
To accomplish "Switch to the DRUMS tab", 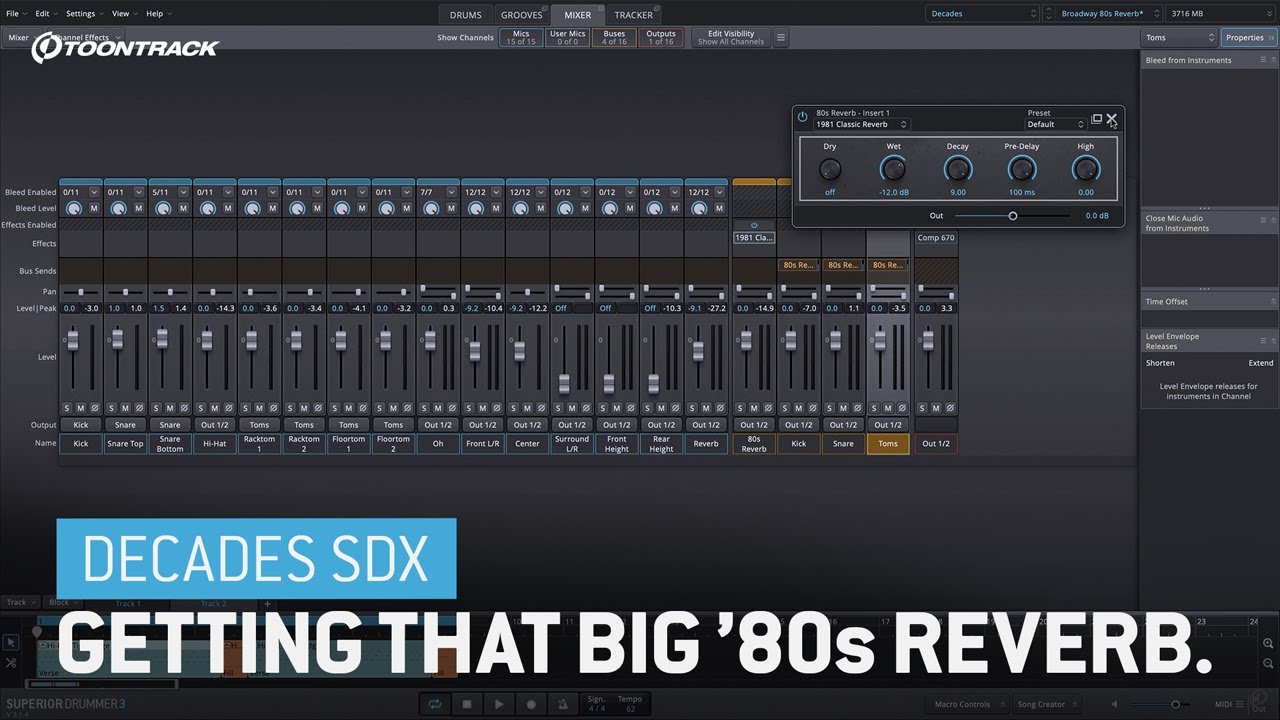I will pyautogui.click(x=466, y=15).
